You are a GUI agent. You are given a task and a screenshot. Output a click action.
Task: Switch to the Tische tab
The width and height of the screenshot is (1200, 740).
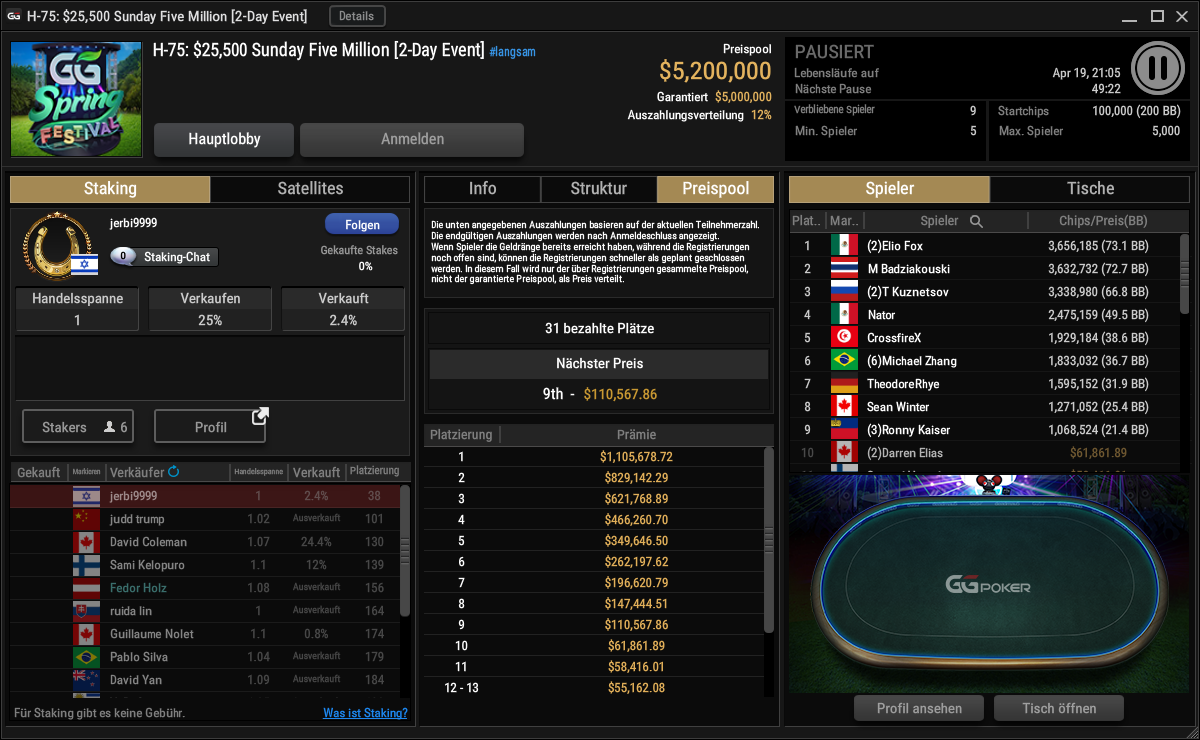[x=1091, y=188]
